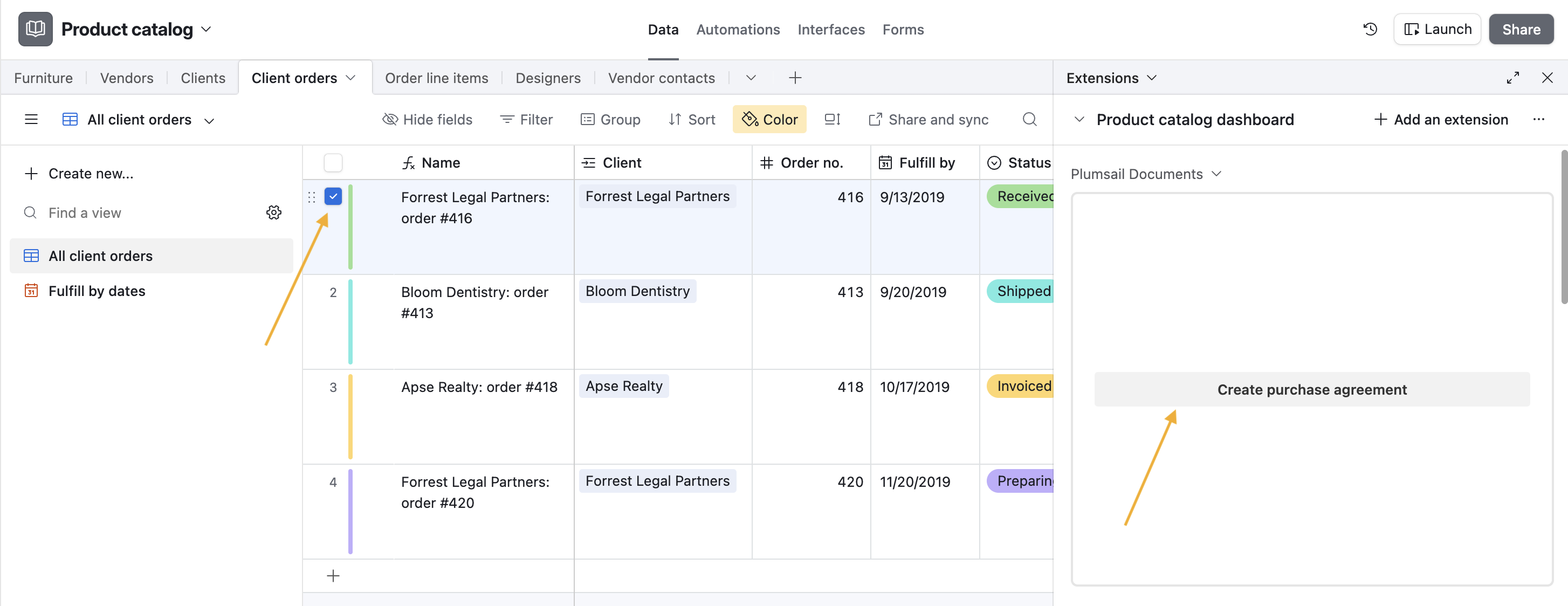The height and width of the screenshot is (606, 1568).
Task: Click the Hide fields eye icon
Action: point(389,119)
